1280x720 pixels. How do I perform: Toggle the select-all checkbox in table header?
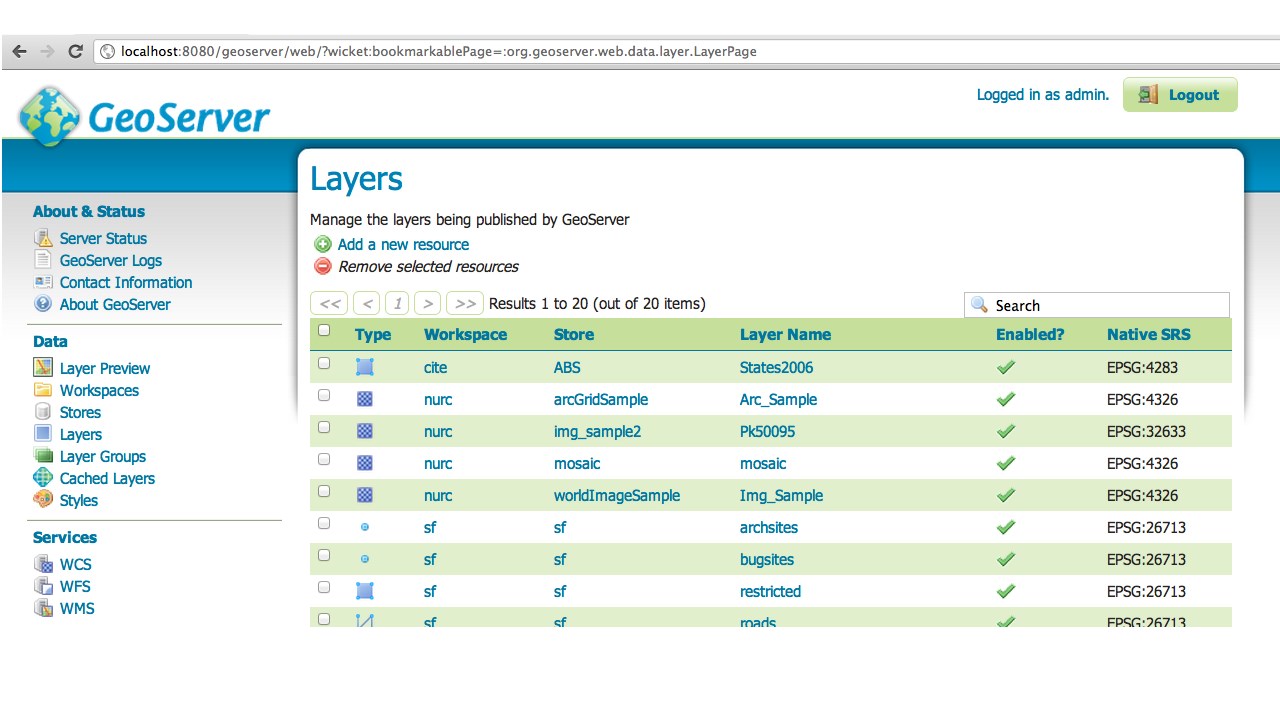[x=324, y=331]
